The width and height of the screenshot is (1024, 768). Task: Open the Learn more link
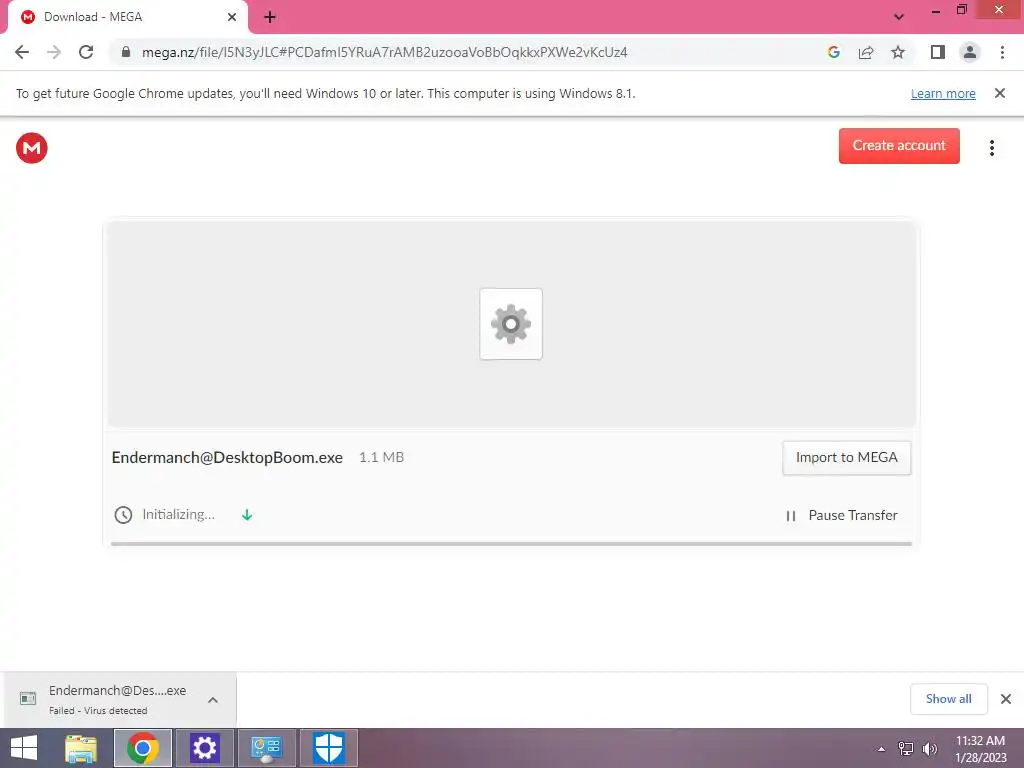pyautogui.click(x=943, y=93)
